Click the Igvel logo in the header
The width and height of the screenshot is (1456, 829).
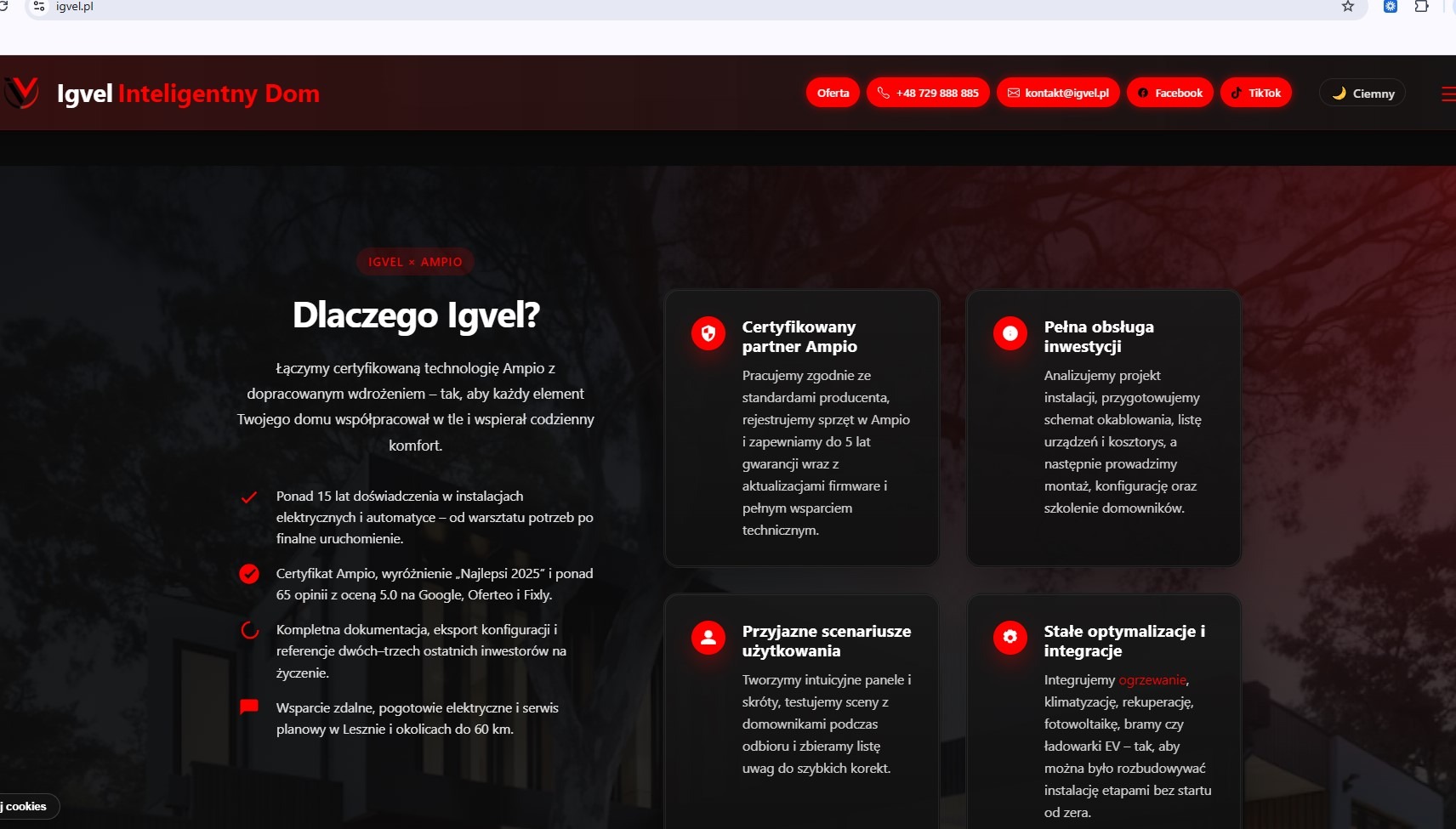pos(21,94)
